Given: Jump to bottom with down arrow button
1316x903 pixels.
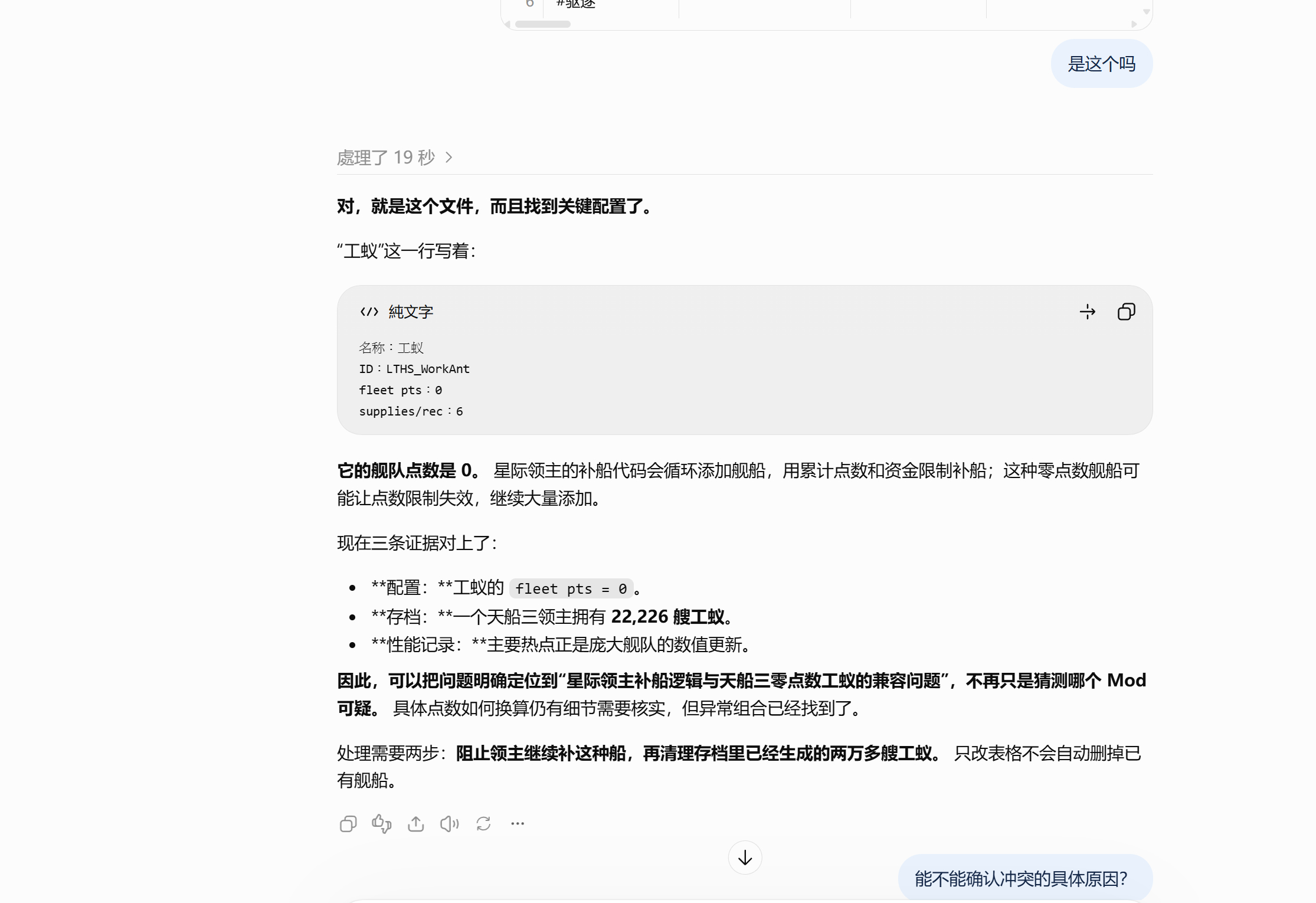Looking at the screenshot, I should pos(745,858).
